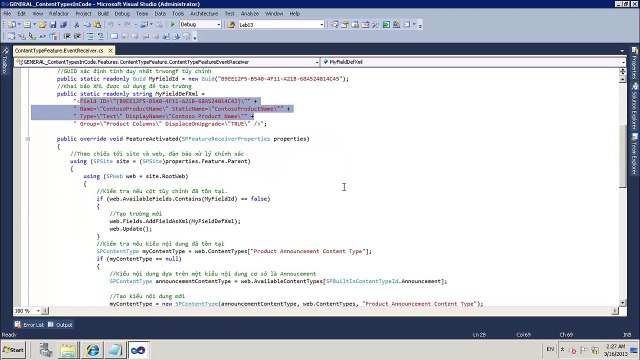
Task: Open the Refactor menu
Action: click(59, 13)
